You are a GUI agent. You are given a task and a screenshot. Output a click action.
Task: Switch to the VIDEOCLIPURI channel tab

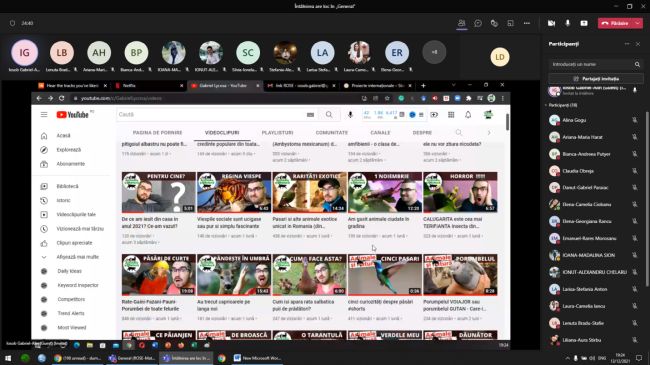tap(222, 133)
